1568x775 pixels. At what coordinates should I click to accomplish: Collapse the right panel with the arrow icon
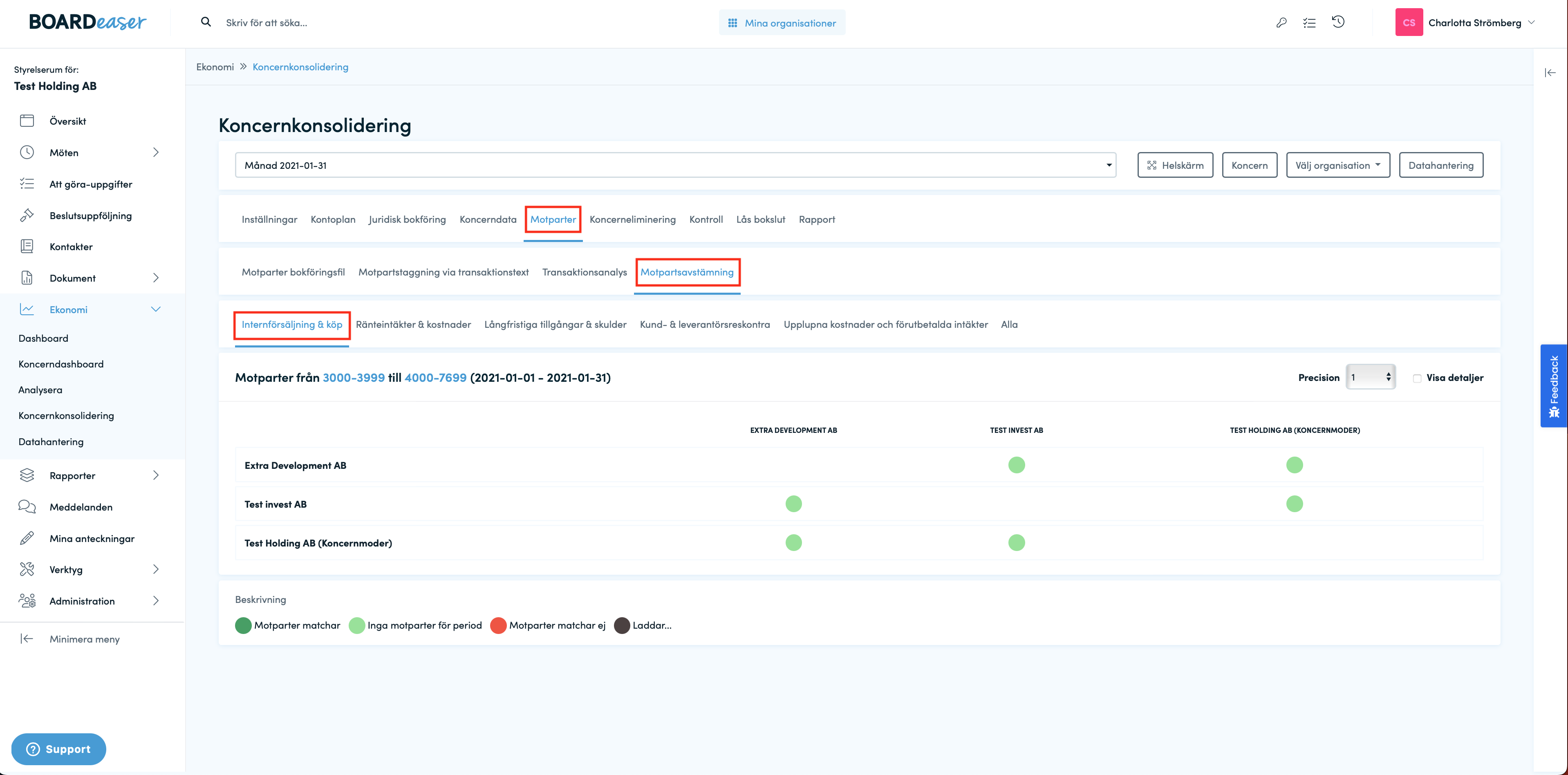[1550, 72]
